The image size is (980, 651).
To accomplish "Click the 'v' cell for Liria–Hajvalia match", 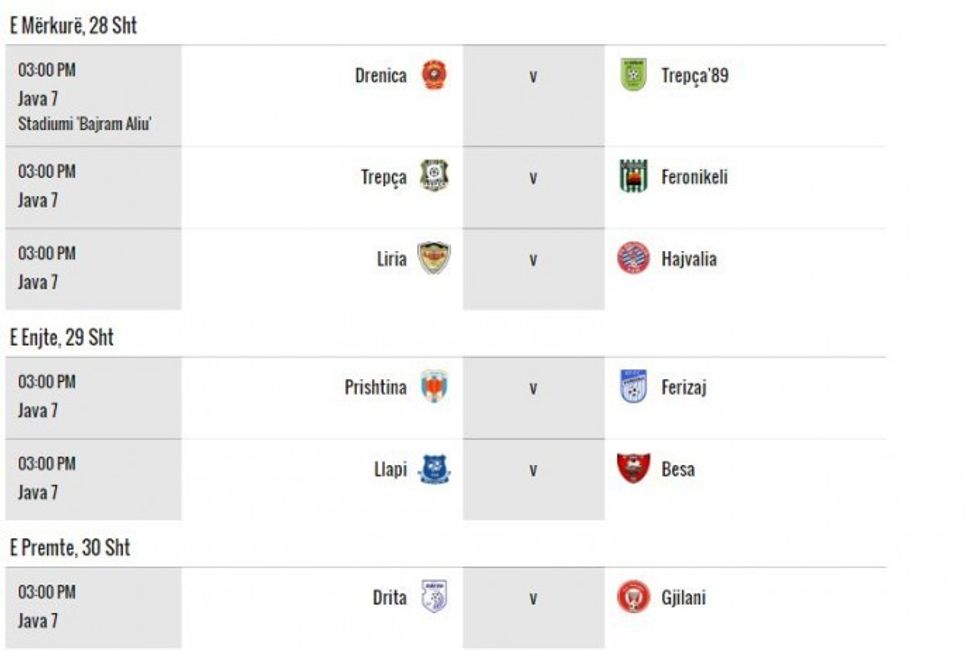I will [x=533, y=259].
